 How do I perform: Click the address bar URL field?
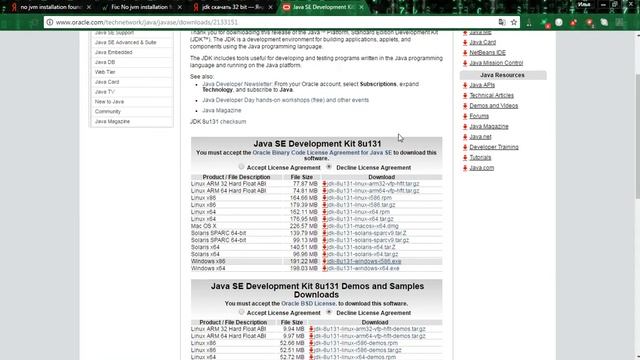[x=273, y=22]
